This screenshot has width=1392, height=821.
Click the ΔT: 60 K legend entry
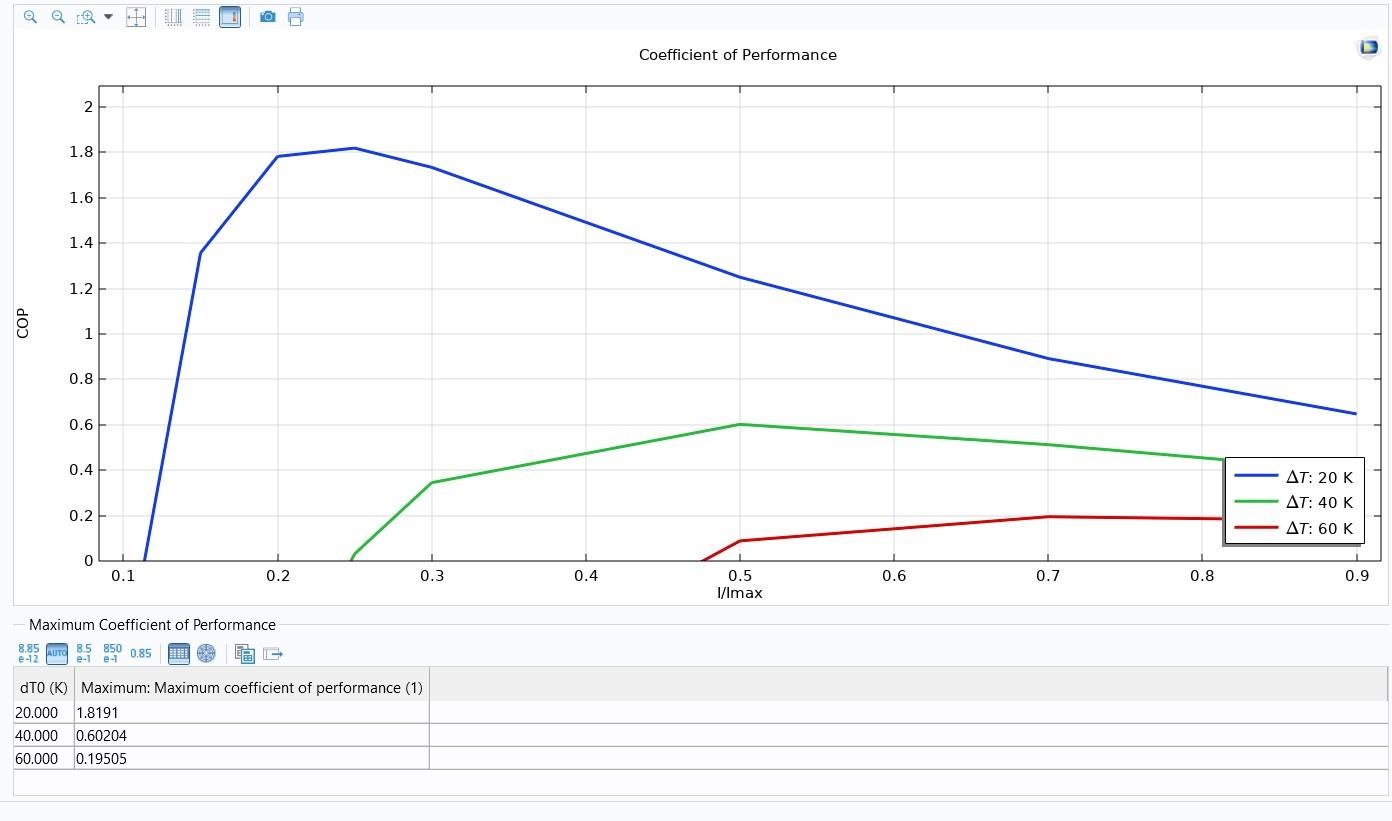pos(1293,528)
